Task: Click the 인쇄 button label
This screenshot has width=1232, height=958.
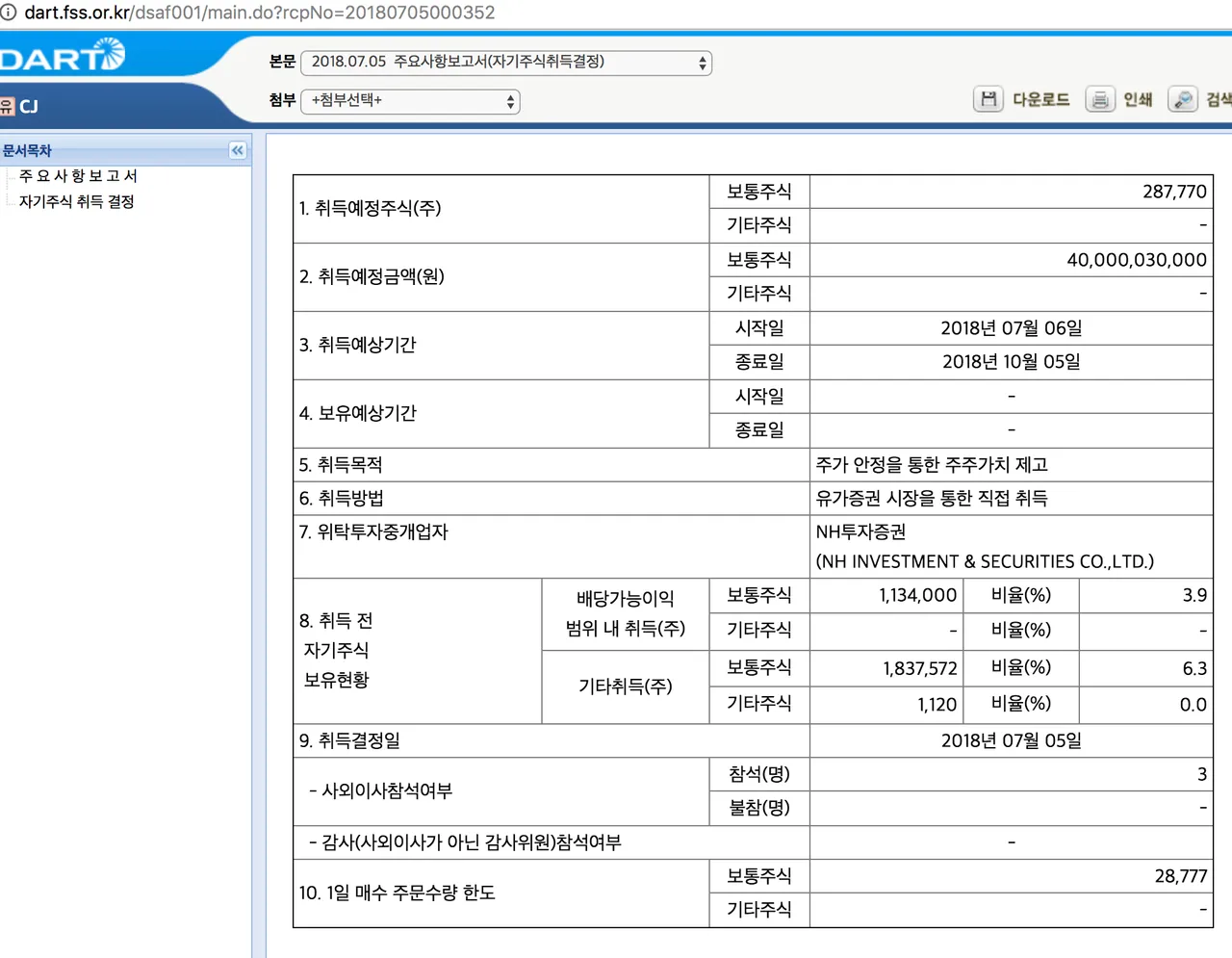Action: tap(1138, 99)
